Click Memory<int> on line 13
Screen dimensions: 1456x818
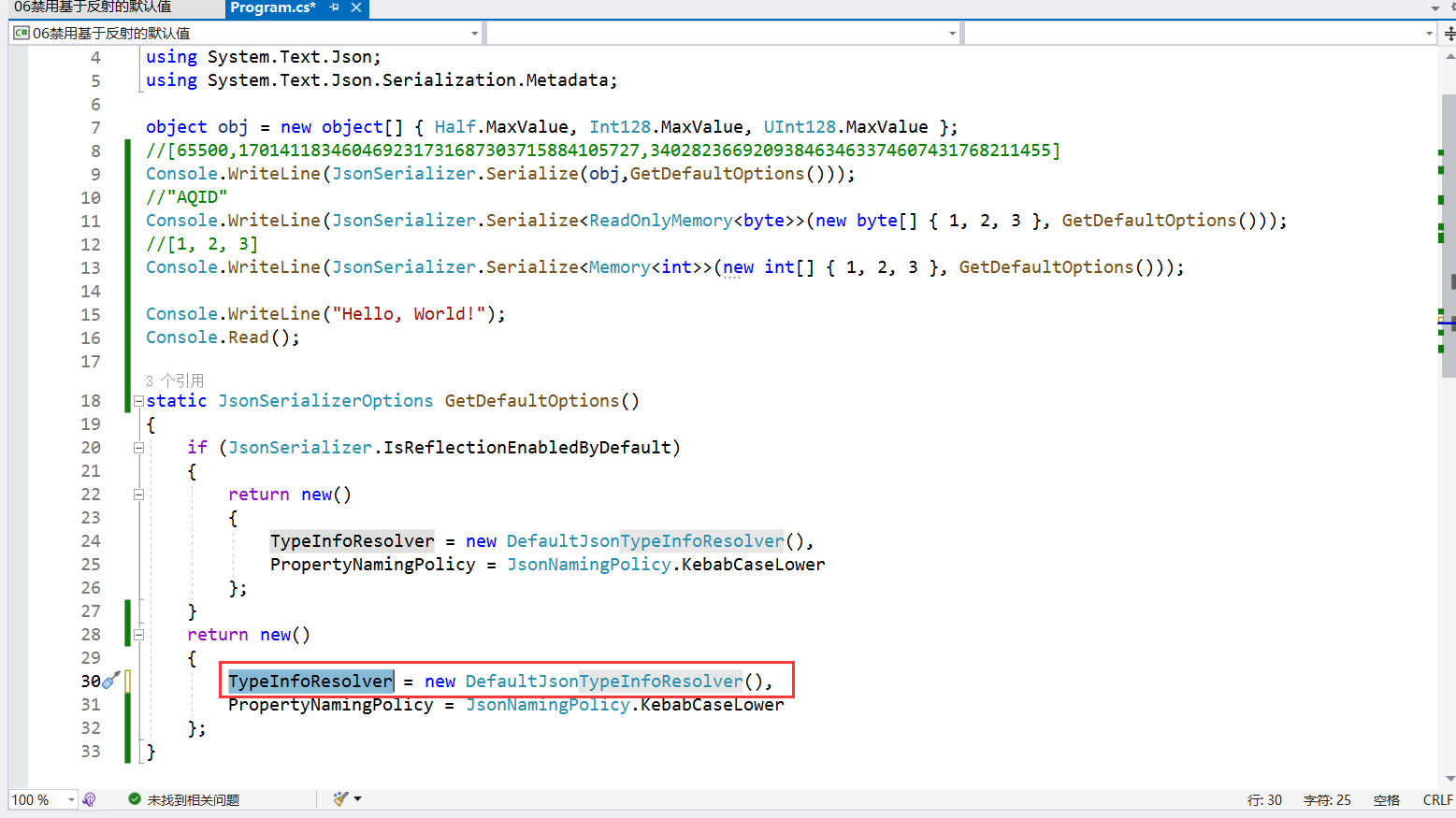point(650,267)
